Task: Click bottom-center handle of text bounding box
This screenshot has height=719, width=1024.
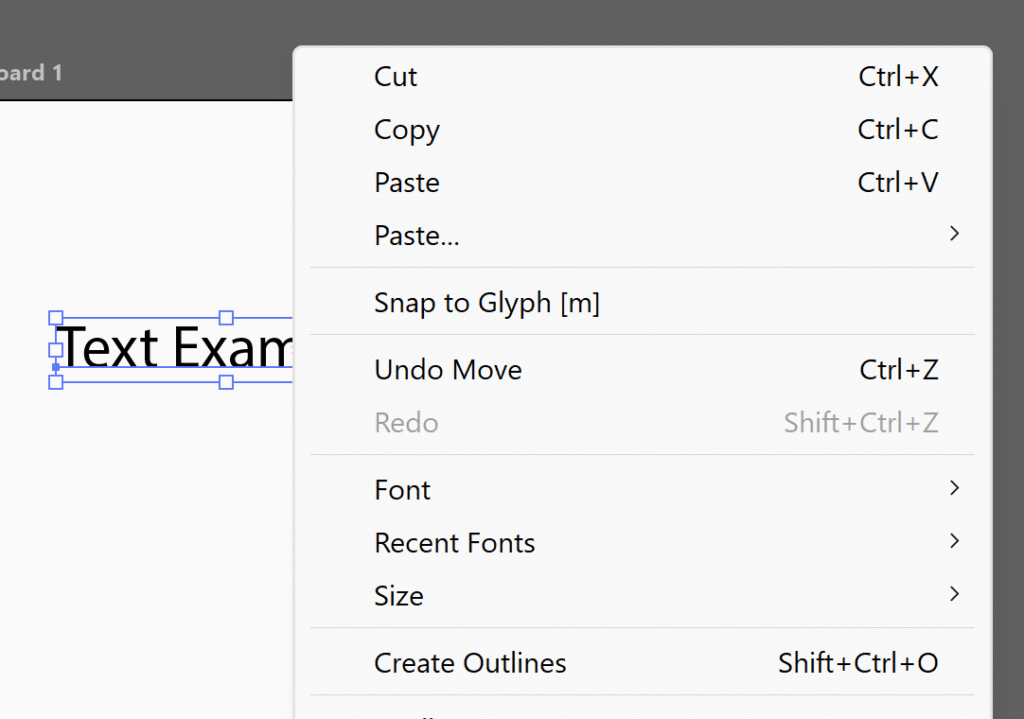Action: coord(226,382)
